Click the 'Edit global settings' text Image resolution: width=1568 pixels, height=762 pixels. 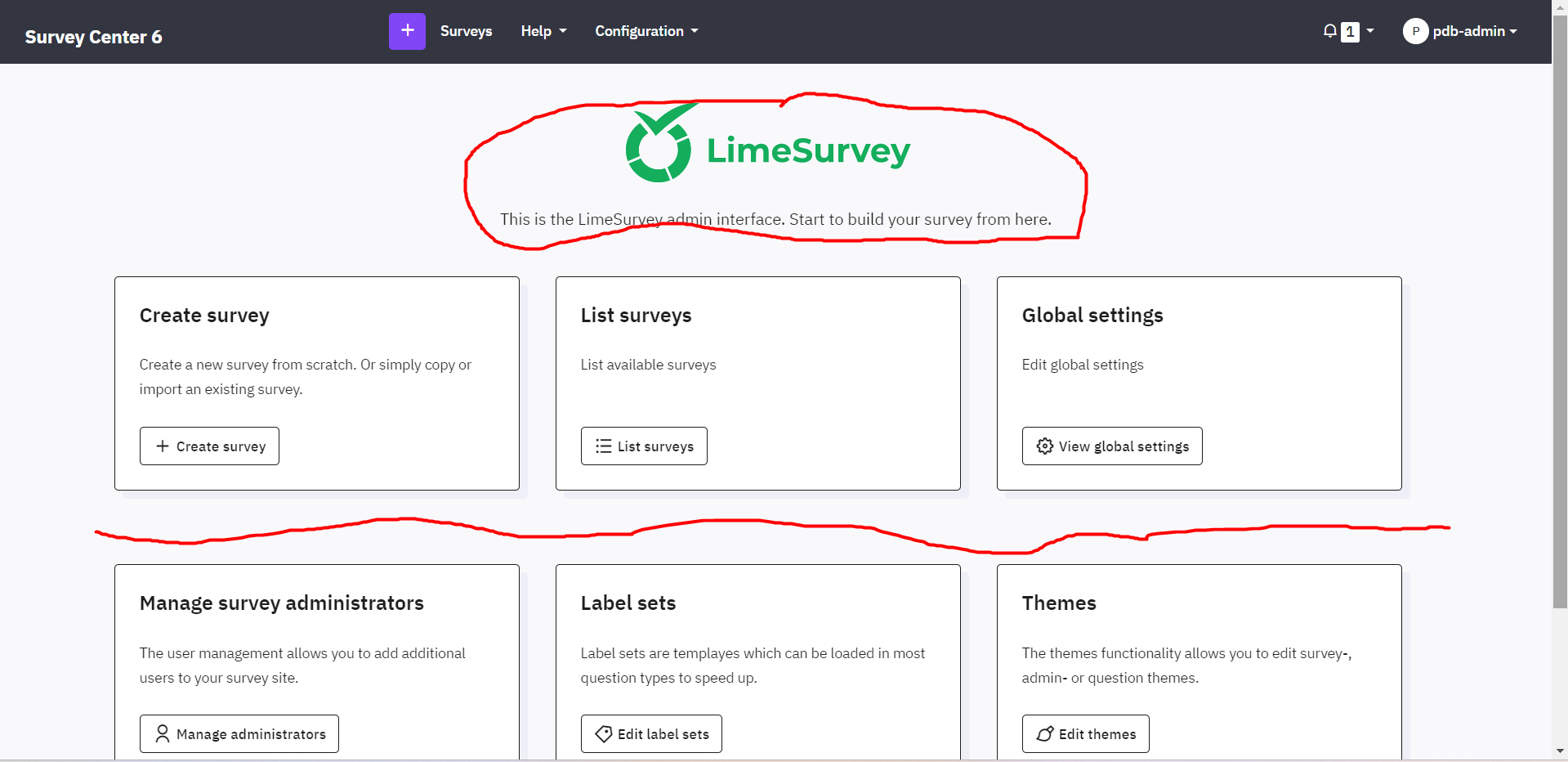pos(1083,365)
